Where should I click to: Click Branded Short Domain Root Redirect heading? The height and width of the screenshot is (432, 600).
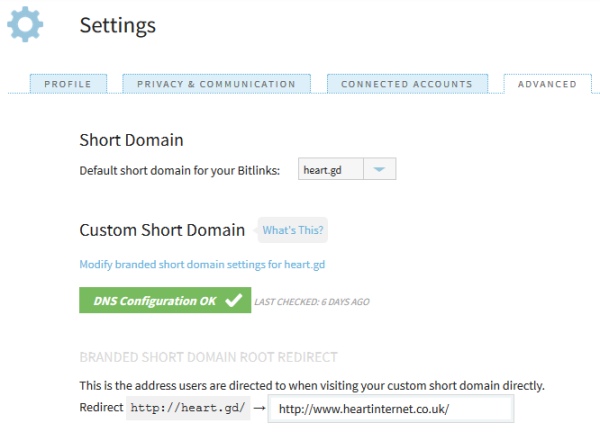click(x=208, y=357)
